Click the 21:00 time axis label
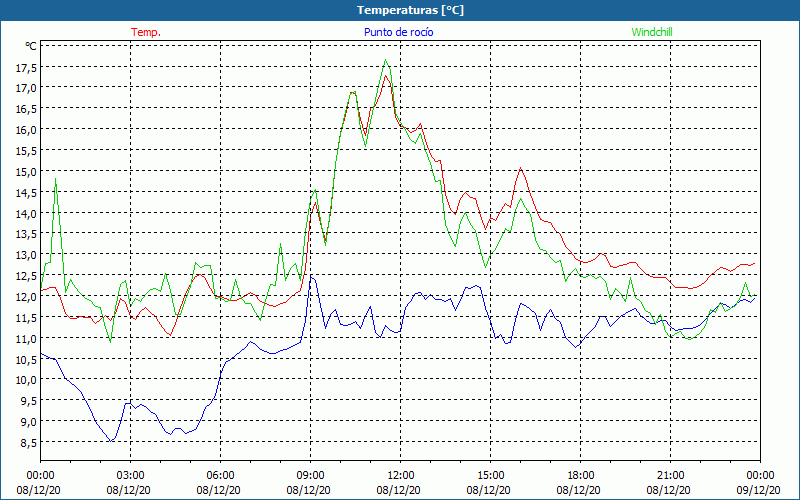Image resolution: width=800 pixels, height=500 pixels. point(670,476)
